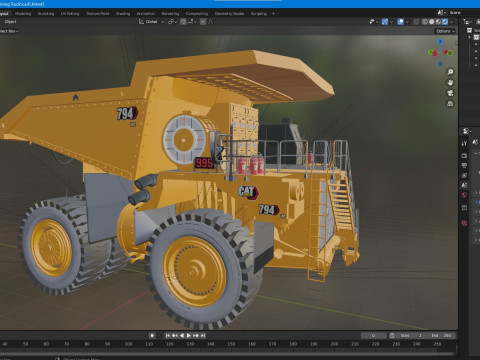Open the outliner editor type dropdown
This screenshot has height=360, width=480.
(x=467, y=22)
